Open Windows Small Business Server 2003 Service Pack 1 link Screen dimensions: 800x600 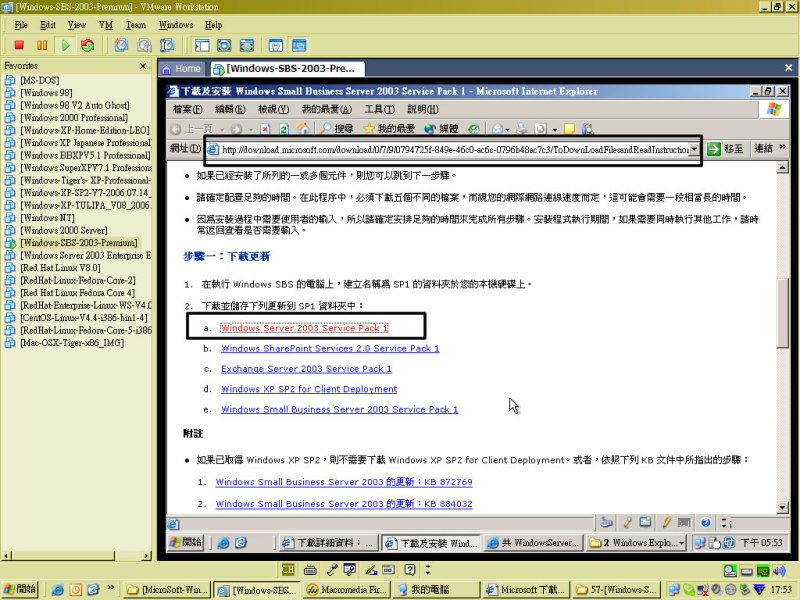coord(339,409)
